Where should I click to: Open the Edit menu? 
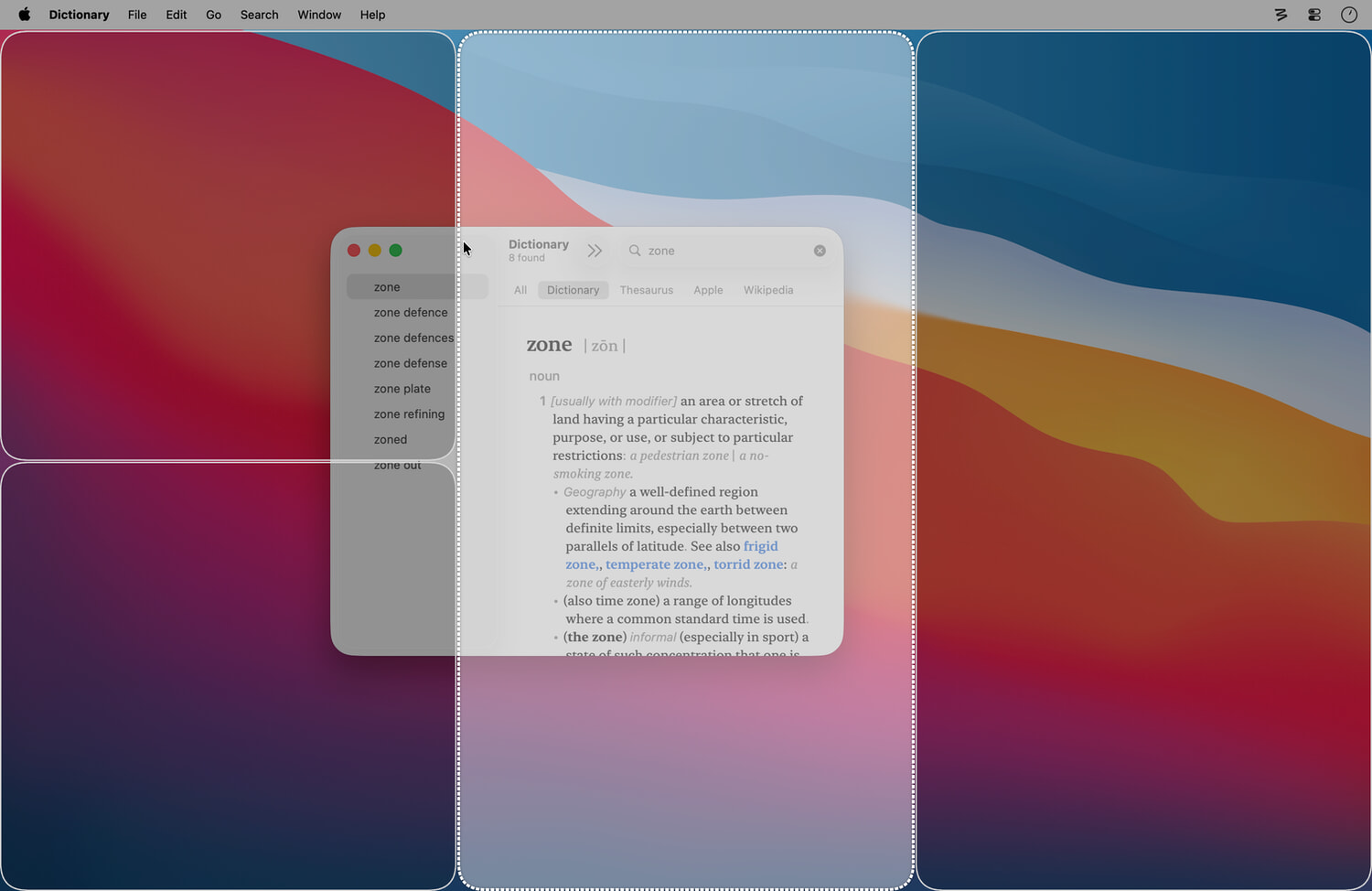(x=177, y=15)
